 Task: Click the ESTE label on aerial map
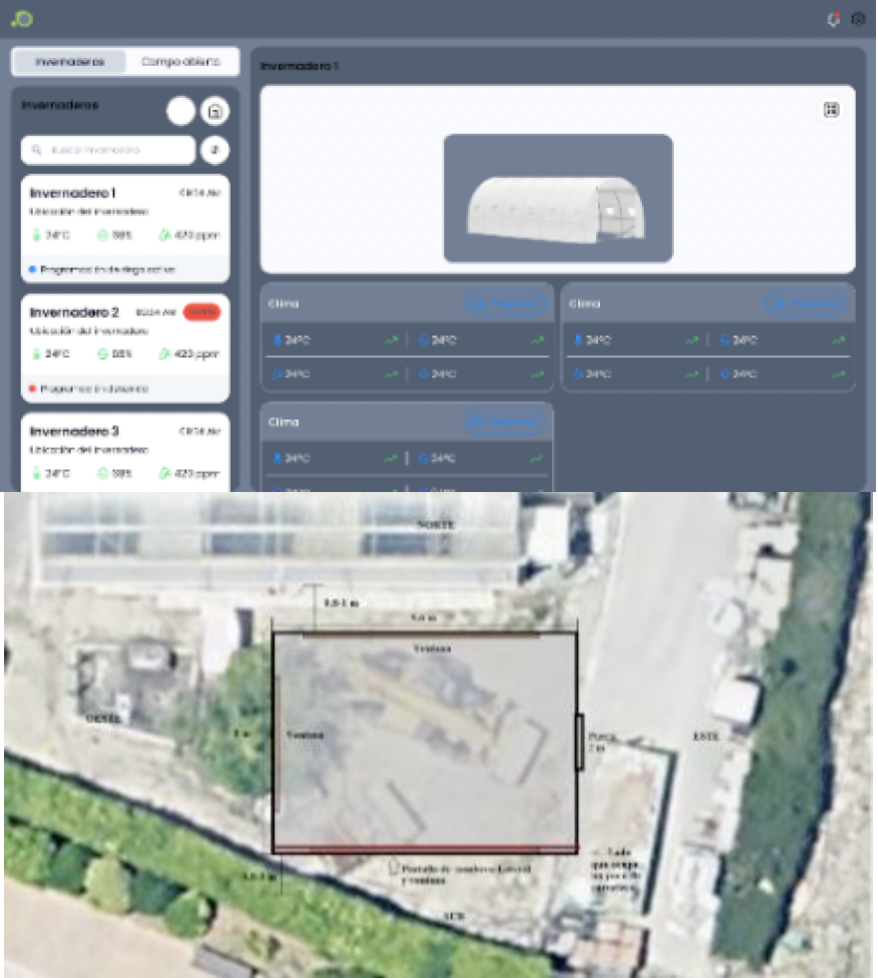(705, 736)
